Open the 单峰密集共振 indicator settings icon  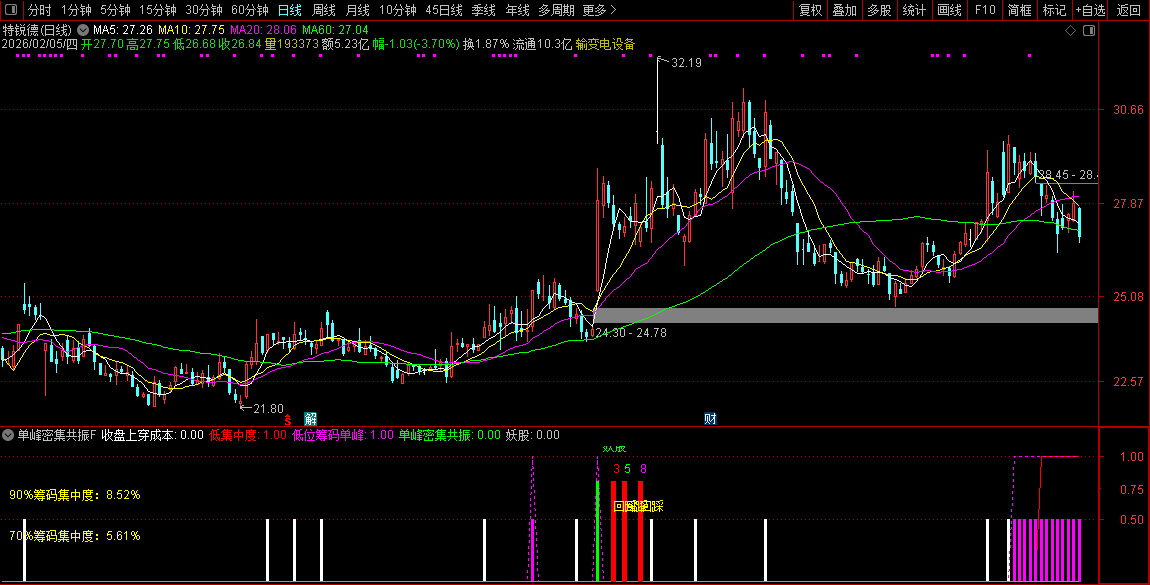point(8,435)
